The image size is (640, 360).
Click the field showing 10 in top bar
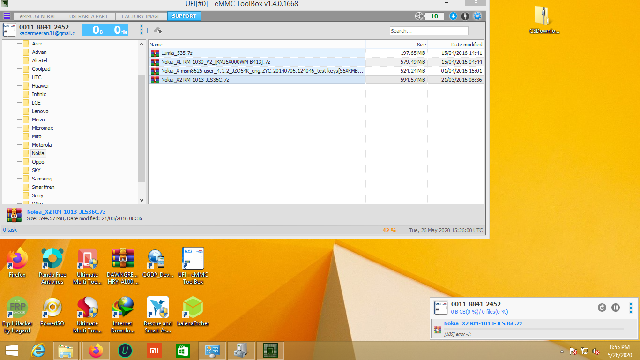tap(435, 16)
